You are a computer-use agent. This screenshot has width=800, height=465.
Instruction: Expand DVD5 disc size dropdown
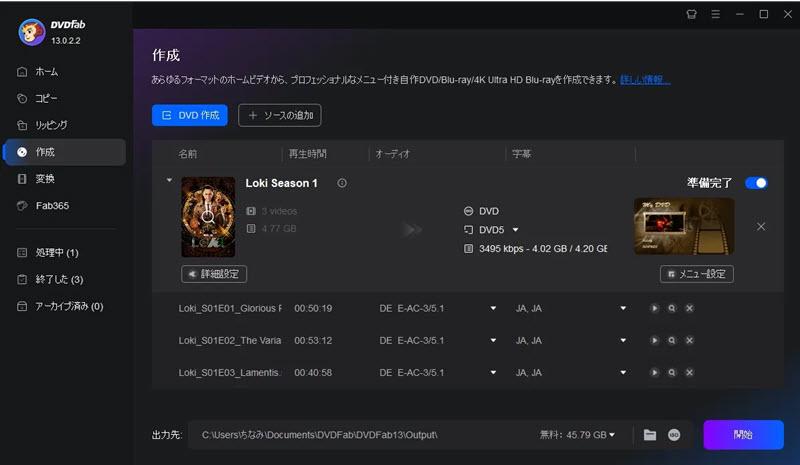[516, 230]
